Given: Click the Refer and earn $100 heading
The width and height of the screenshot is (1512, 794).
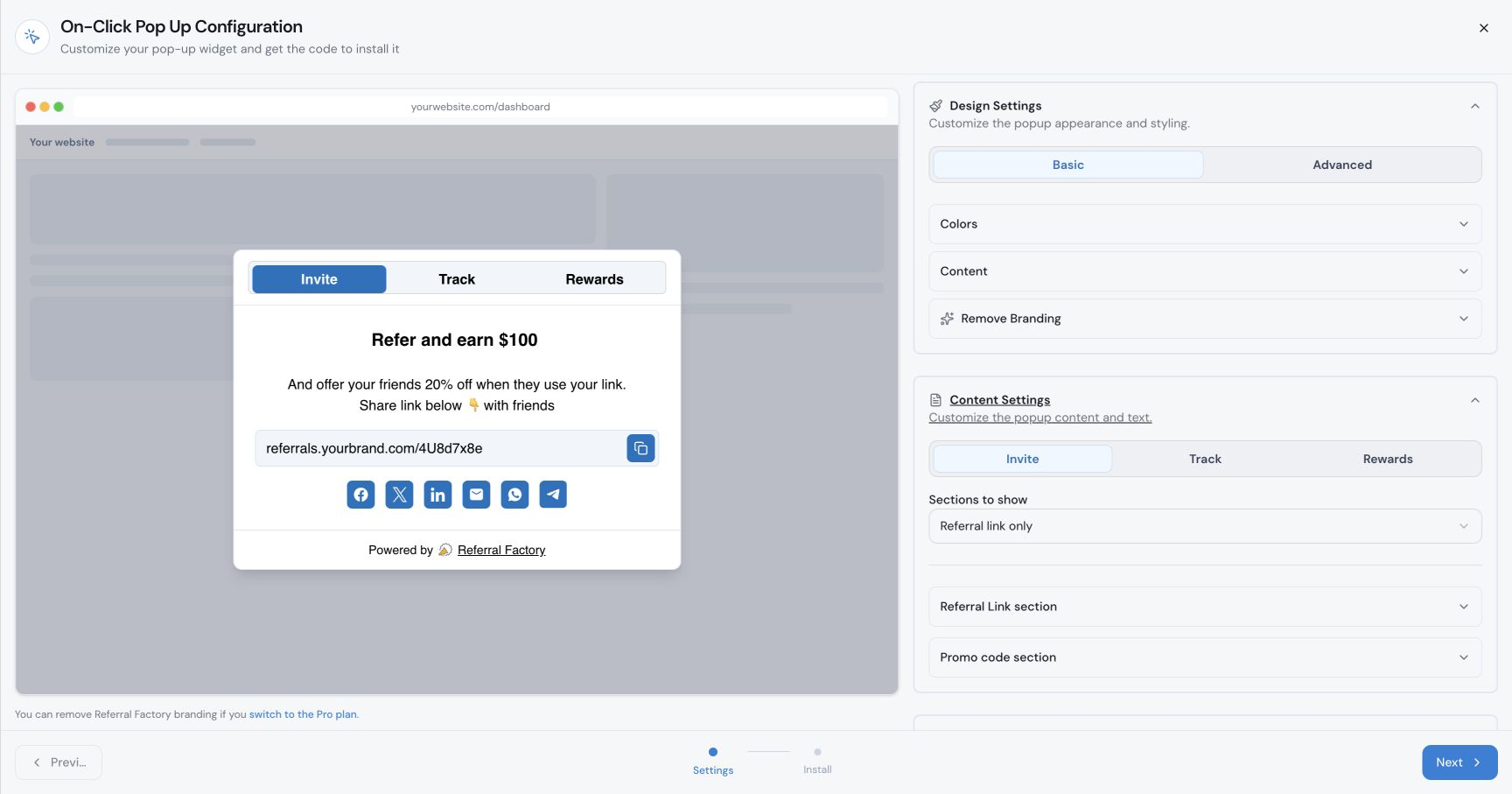Looking at the screenshot, I should [x=455, y=340].
